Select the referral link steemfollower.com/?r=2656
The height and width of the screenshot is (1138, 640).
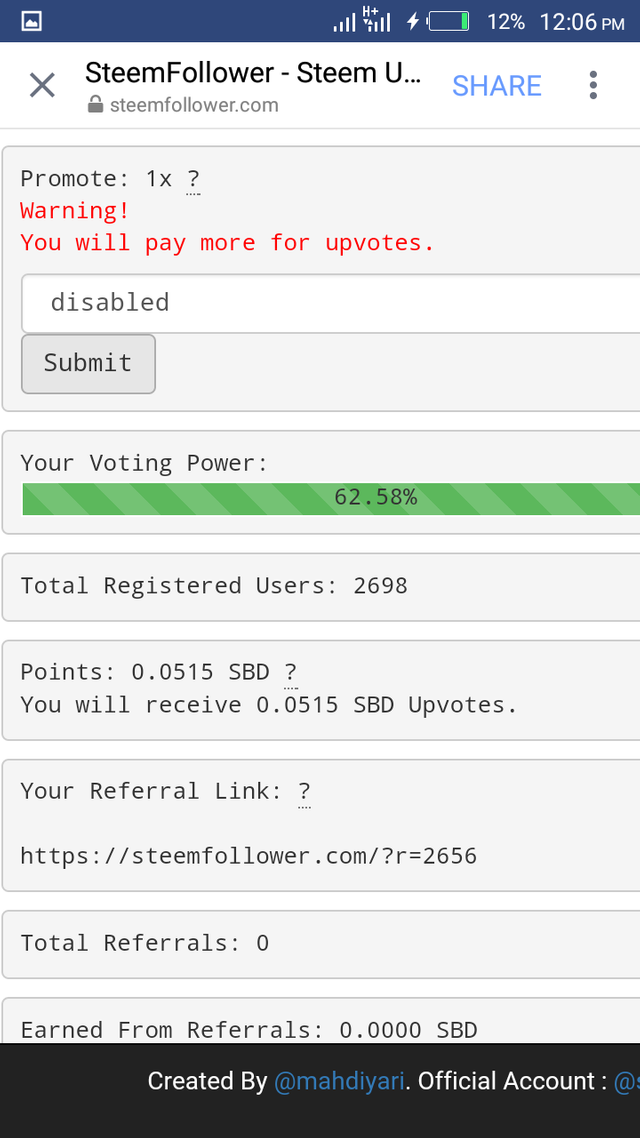pos(249,856)
